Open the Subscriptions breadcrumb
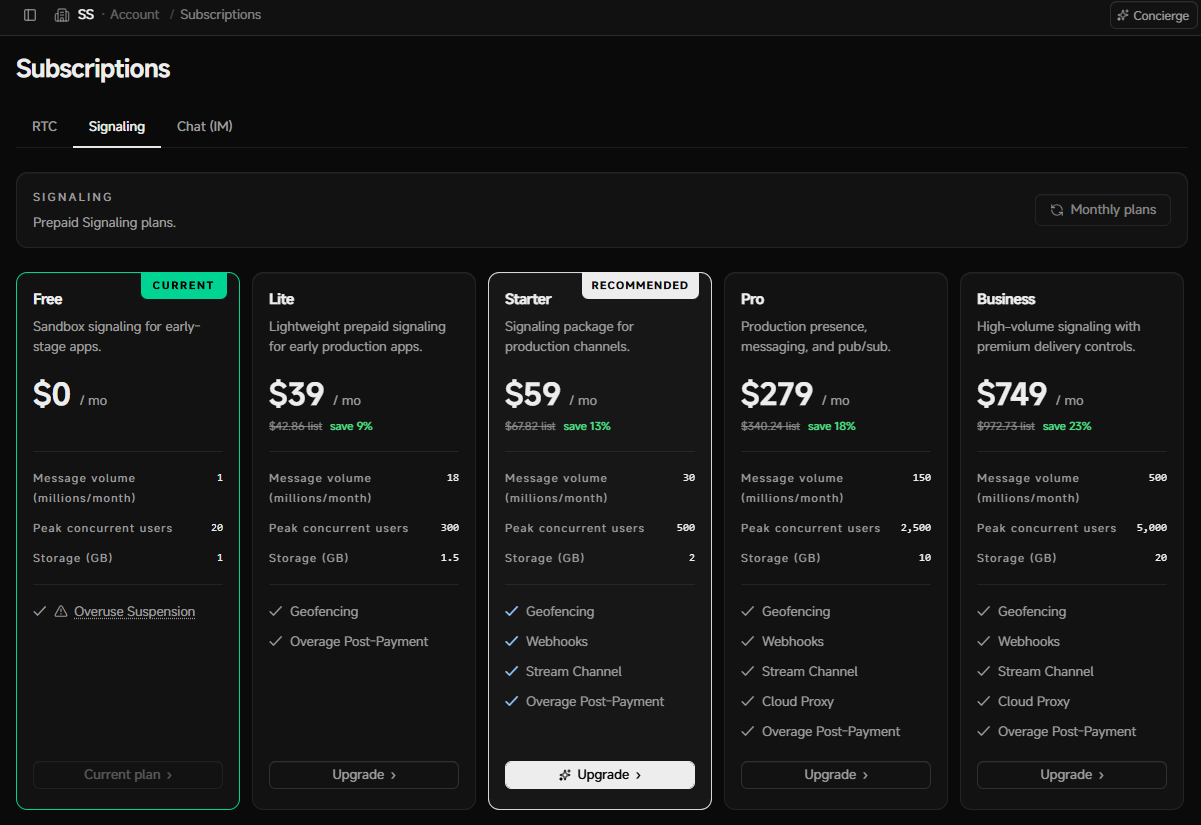This screenshot has width=1201, height=825. [x=220, y=15]
